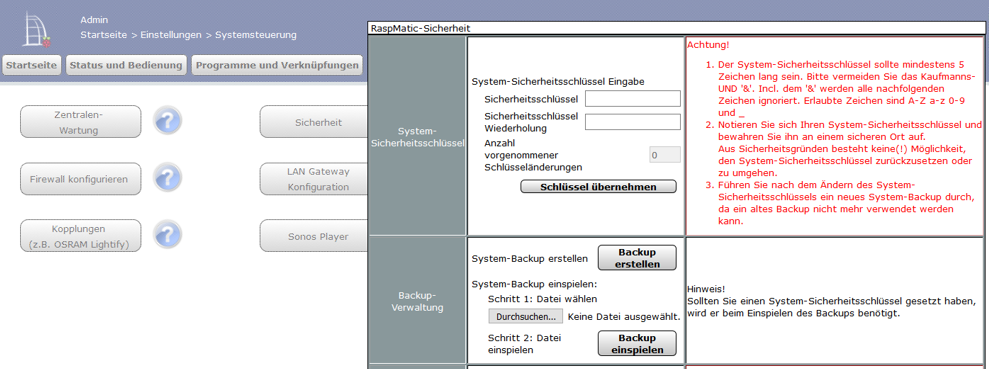Go to Startseite tab
Image resolution: width=989 pixels, height=369 pixels.
pos(32,65)
